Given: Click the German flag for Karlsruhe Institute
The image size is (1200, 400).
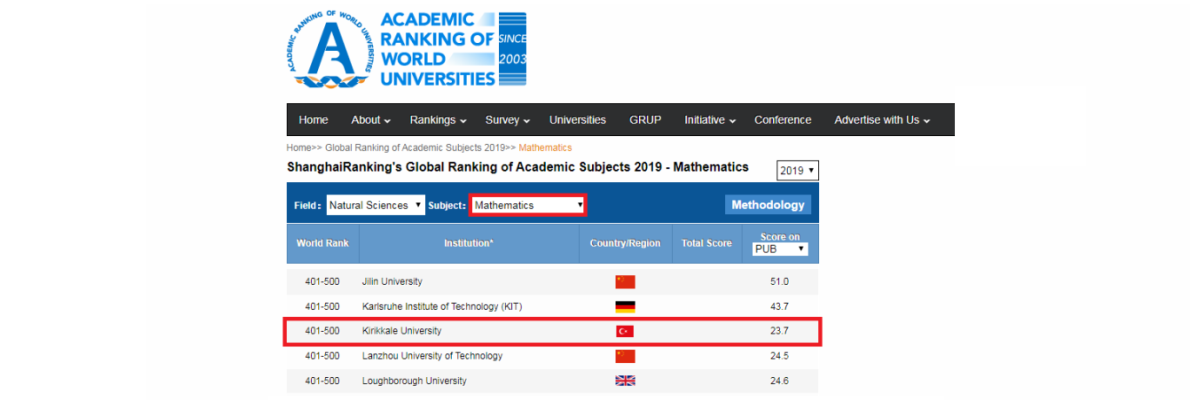Looking at the screenshot, I should pyautogui.click(x=625, y=307).
